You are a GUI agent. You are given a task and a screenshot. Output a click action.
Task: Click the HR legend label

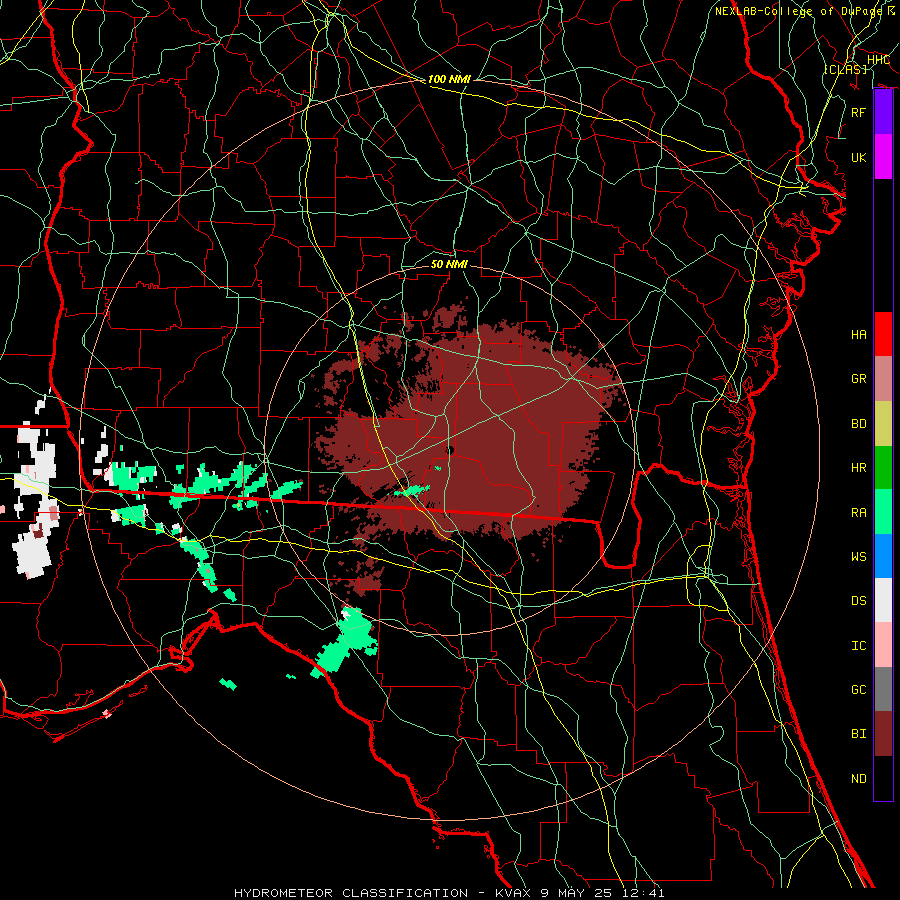858,468
